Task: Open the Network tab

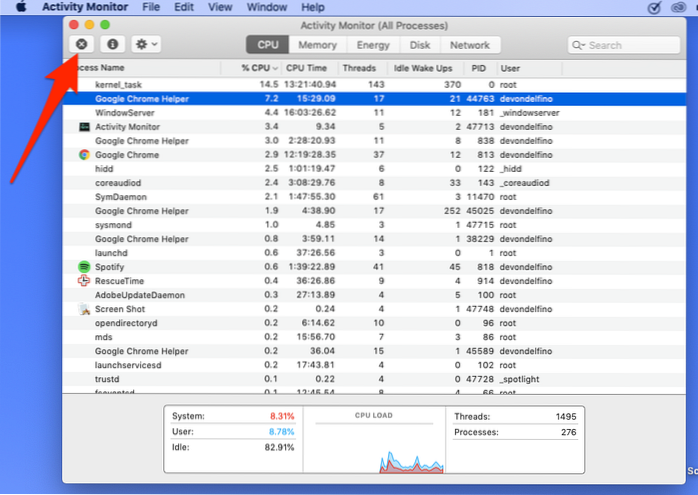Action: [x=469, y=45]
